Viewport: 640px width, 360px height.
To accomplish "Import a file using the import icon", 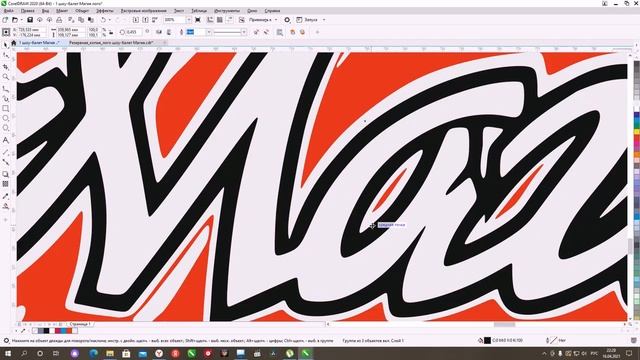I will coord(136,20).
